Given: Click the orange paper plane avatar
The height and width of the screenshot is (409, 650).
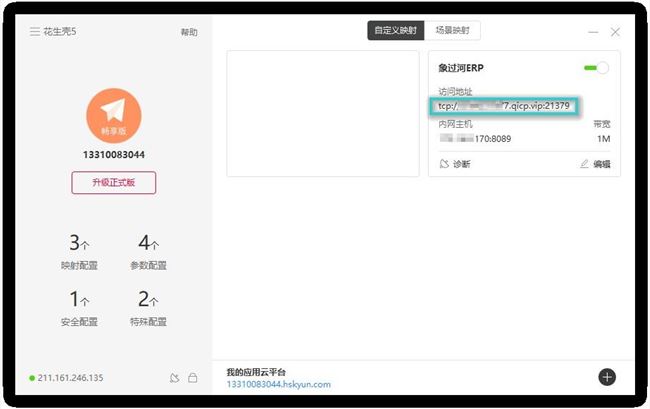Looking at the screenshot, I should pos(114,116).
